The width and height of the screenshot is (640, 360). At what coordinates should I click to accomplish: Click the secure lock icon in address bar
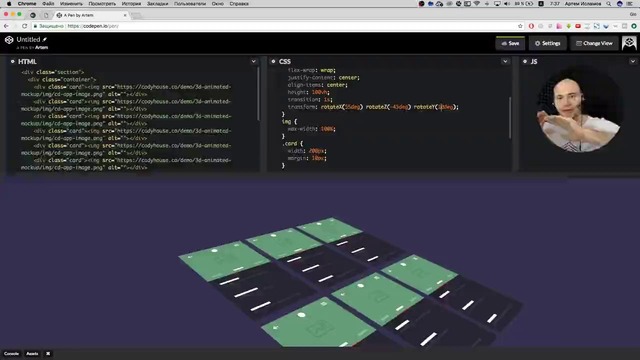(35, 26)
